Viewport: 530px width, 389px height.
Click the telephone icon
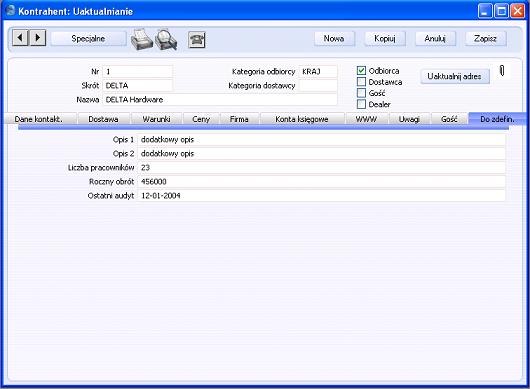pos(197,40)
